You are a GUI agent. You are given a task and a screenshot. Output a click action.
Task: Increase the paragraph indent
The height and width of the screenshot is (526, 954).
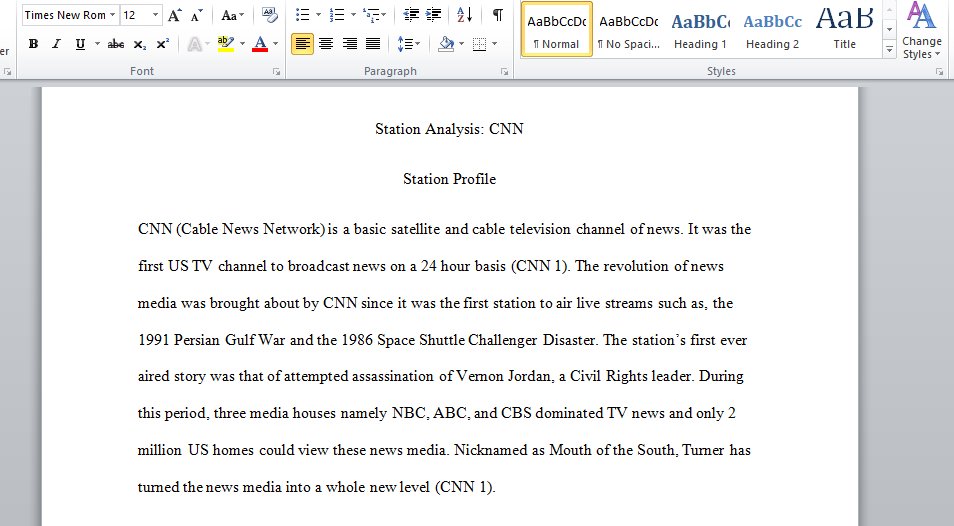coord(433,15)
